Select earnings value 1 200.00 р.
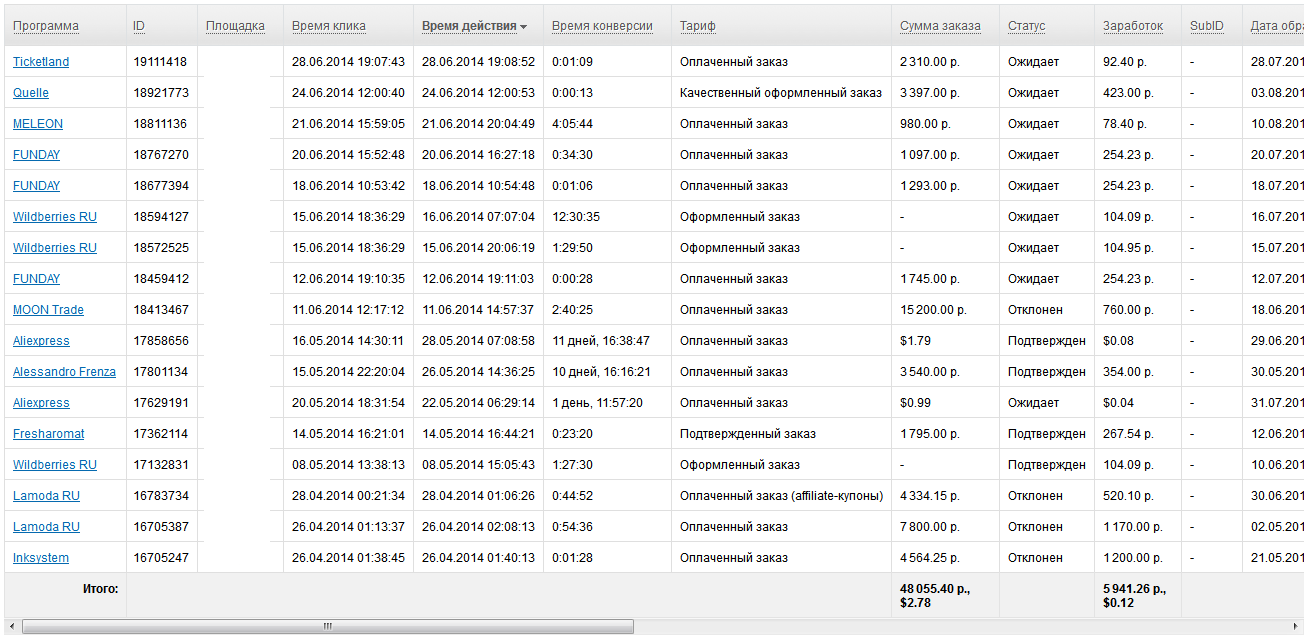The image size is (1311, 637). (1133, 558)
